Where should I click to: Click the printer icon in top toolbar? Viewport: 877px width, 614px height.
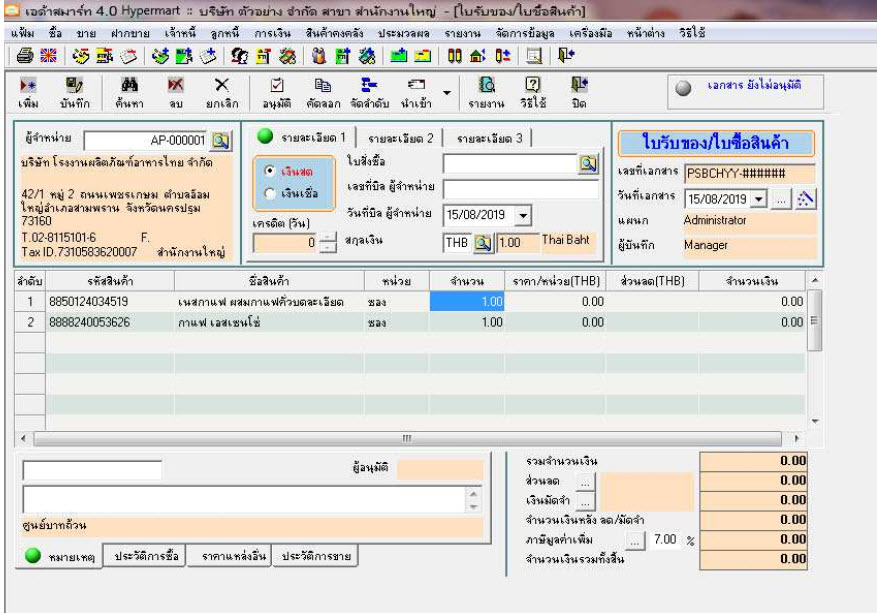click(25, 56)
